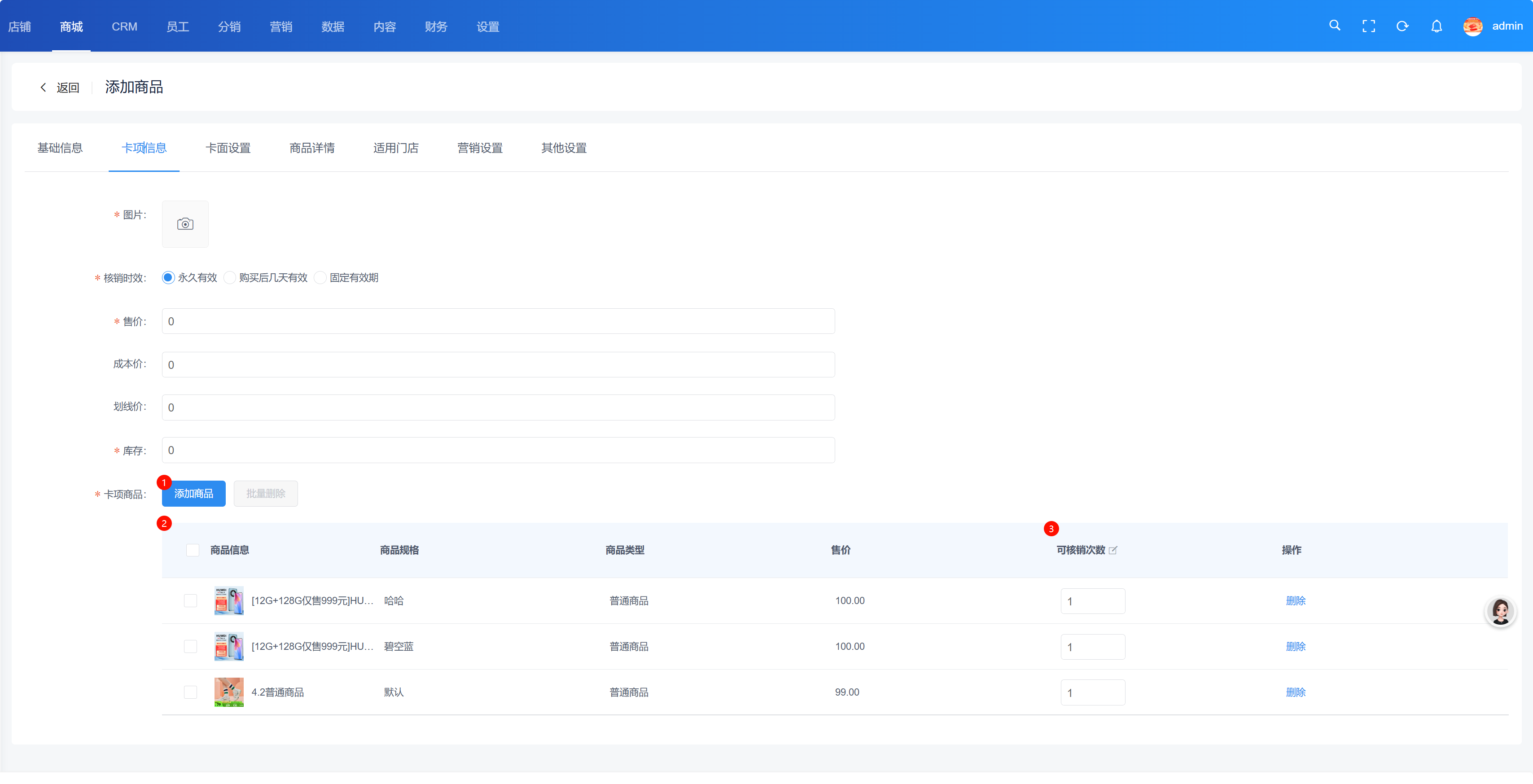Switch to 其他设置 tab
The height and width of the screenshot is (784, 1533).
click(x=564, y=148)
